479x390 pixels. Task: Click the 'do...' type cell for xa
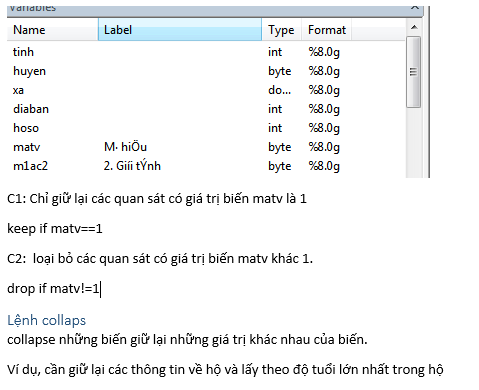click(x=280, y=90)
